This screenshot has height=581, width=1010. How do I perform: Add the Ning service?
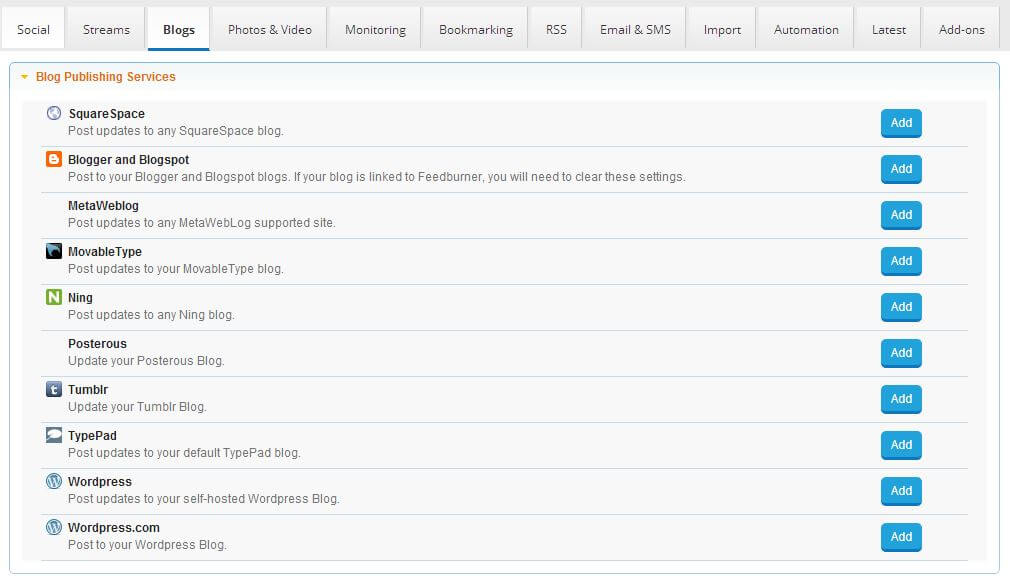(x=901, y=307)
